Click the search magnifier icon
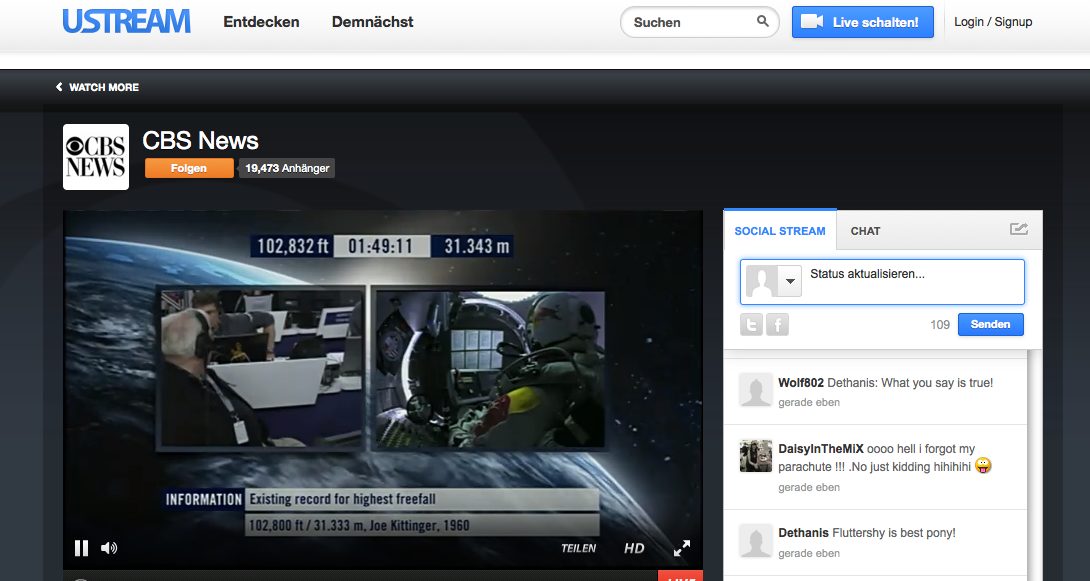Screen dimensions: 1090x581 tap(763, 22)
